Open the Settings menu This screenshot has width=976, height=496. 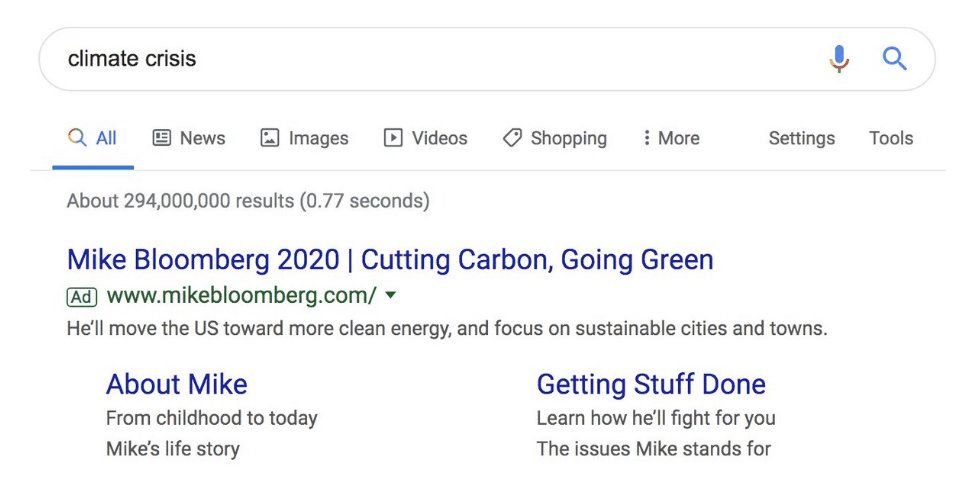pos(802,138)
